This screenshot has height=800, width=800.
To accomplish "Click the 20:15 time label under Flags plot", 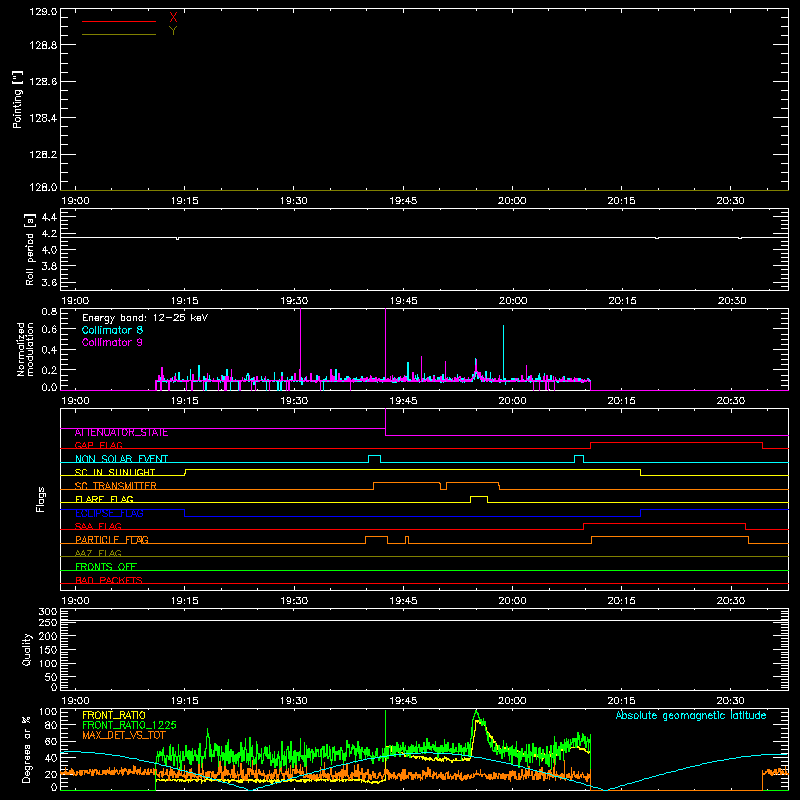I will pos(621,601).
